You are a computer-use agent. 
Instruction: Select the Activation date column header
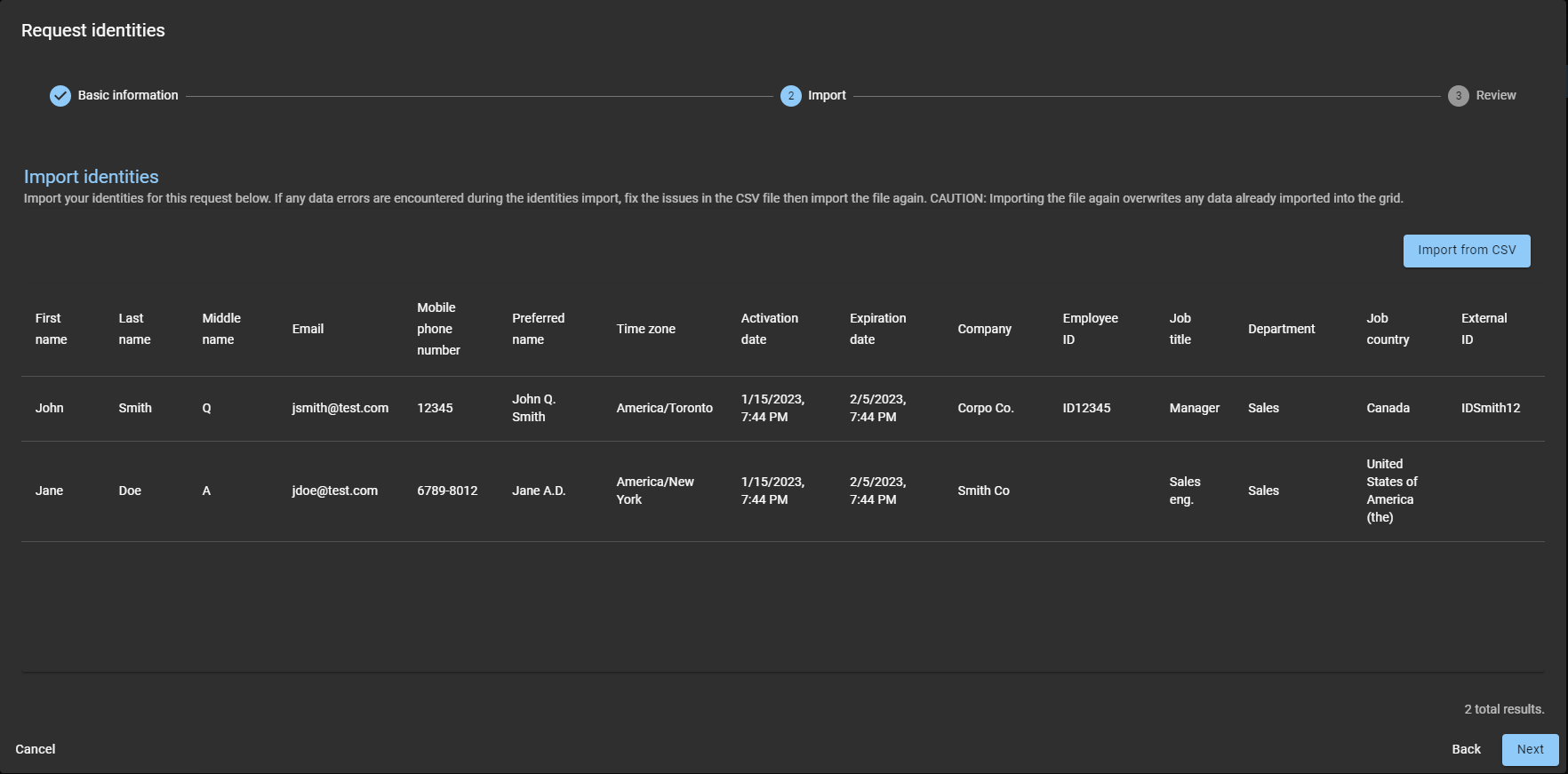pos(769,329)
